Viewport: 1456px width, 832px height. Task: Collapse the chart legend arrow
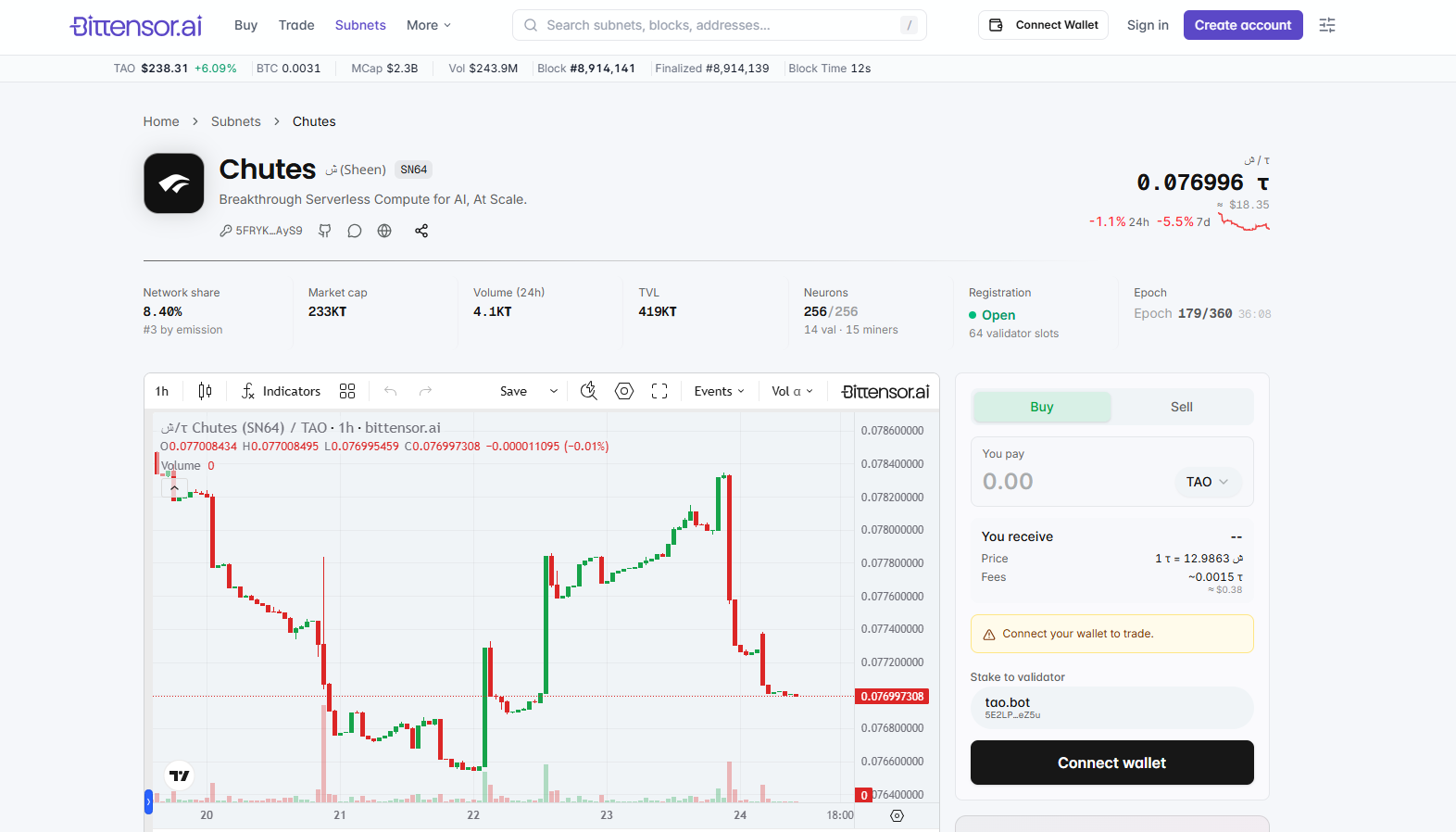coord(174,487)
